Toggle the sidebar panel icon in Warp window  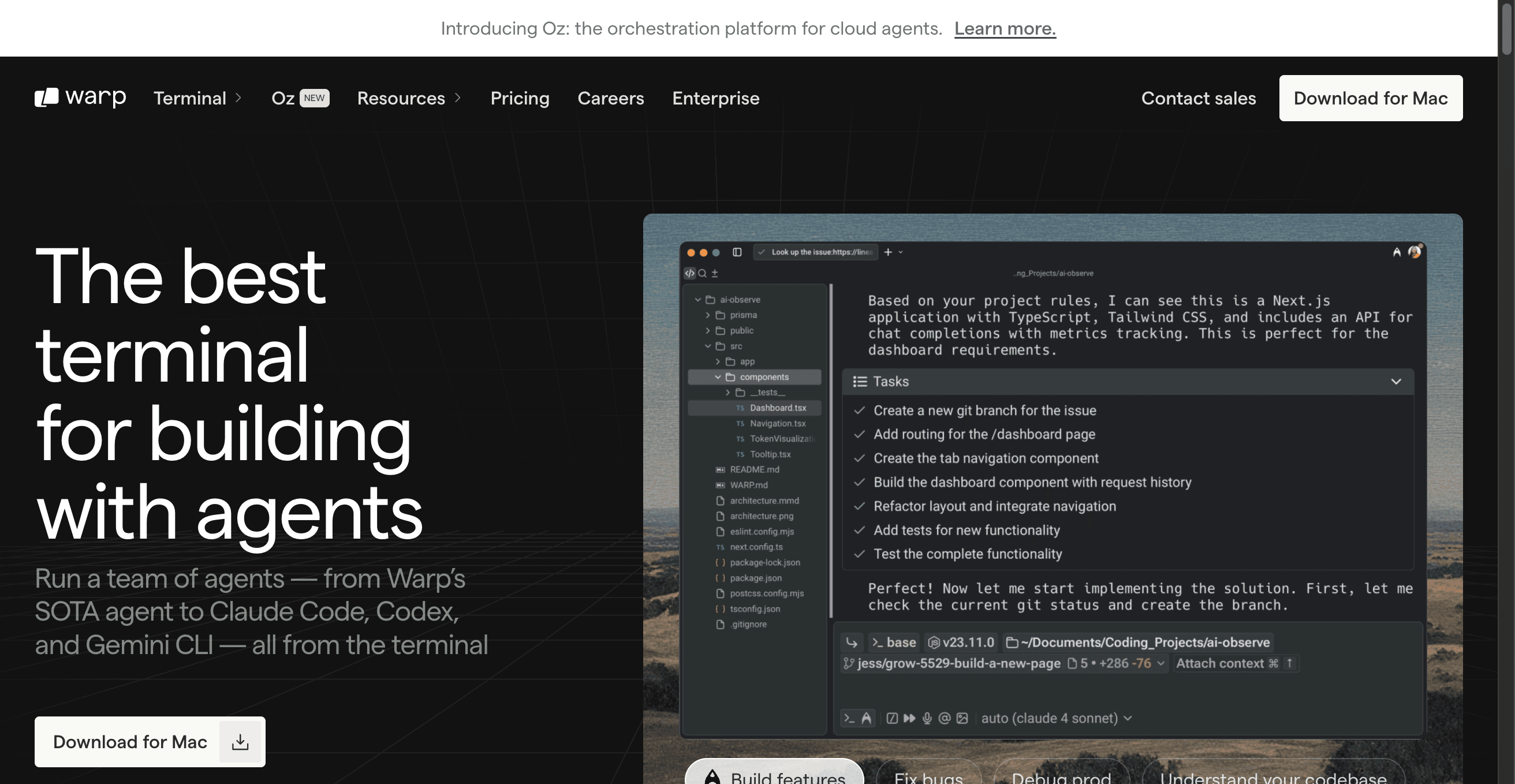737,252
